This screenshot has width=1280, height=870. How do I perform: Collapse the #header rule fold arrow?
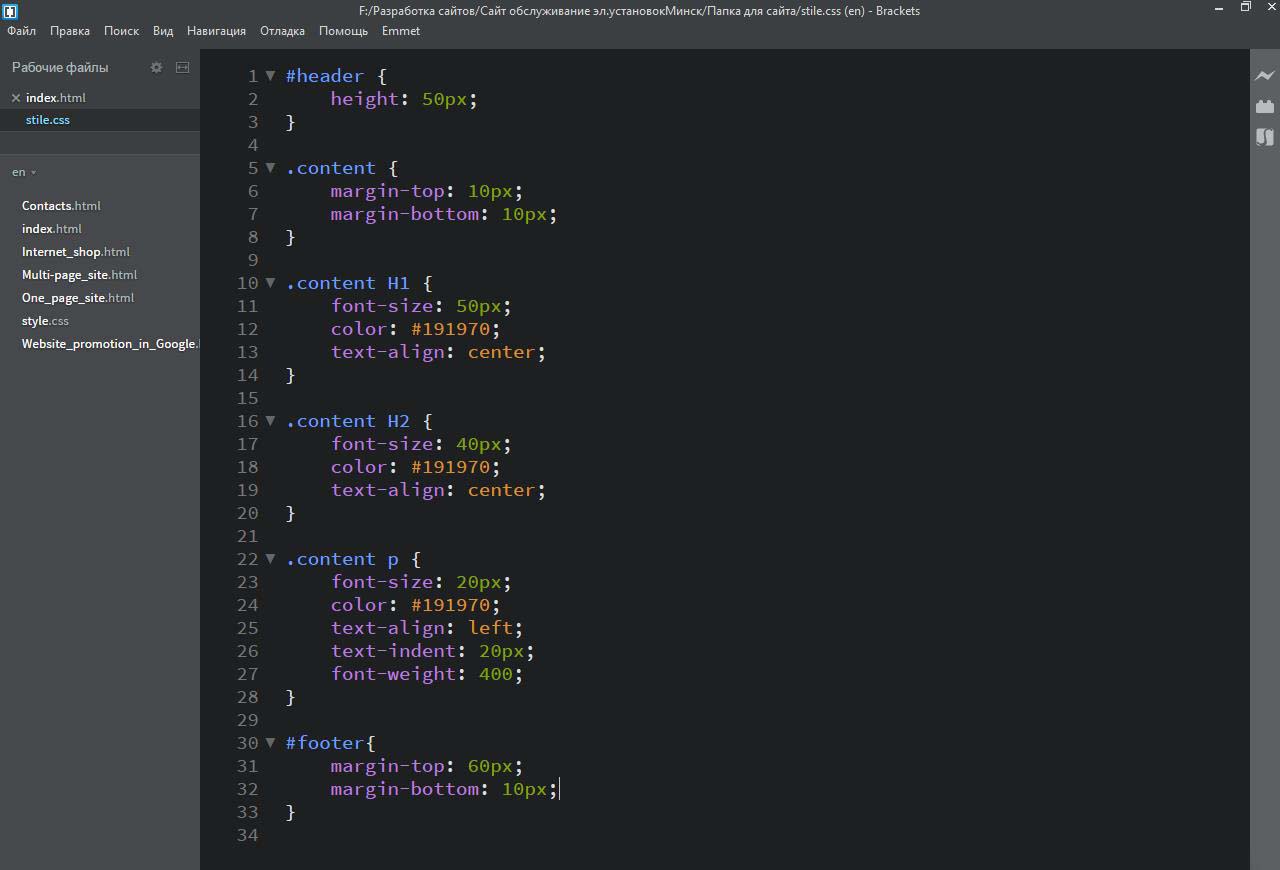click(x=270, y=76)
